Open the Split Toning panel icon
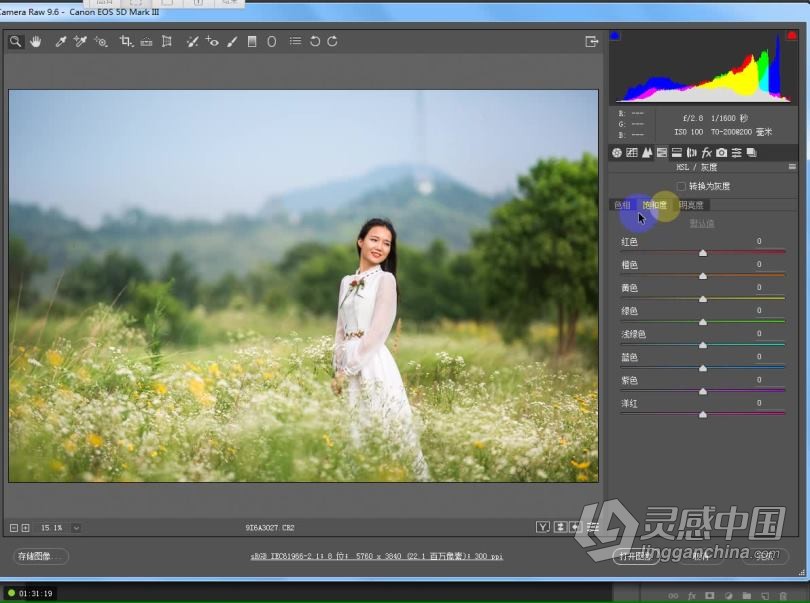 [677, 152]
